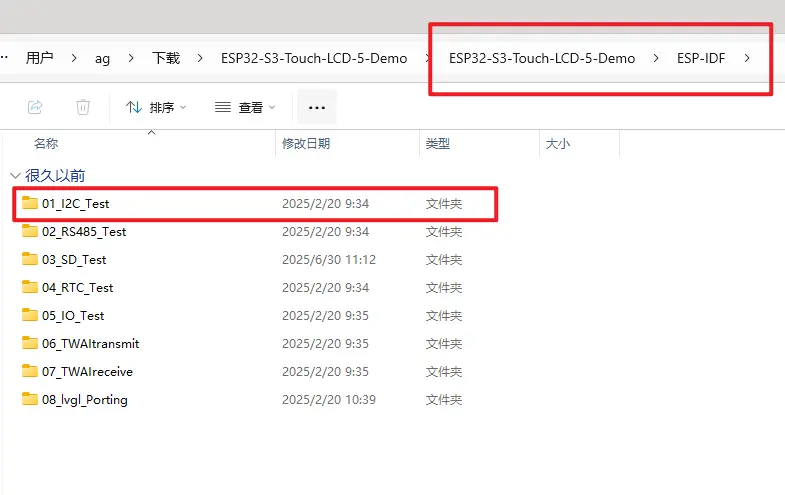785x495 pixels.
Task: Sort by 名称 column header
Action: (46, 144)
